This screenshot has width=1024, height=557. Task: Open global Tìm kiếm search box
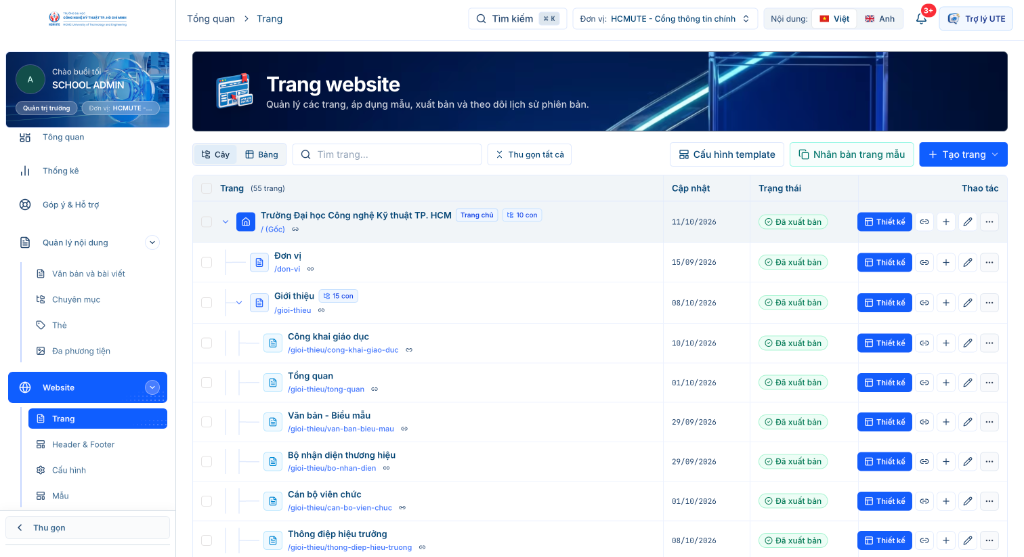(x=517, y=19)
